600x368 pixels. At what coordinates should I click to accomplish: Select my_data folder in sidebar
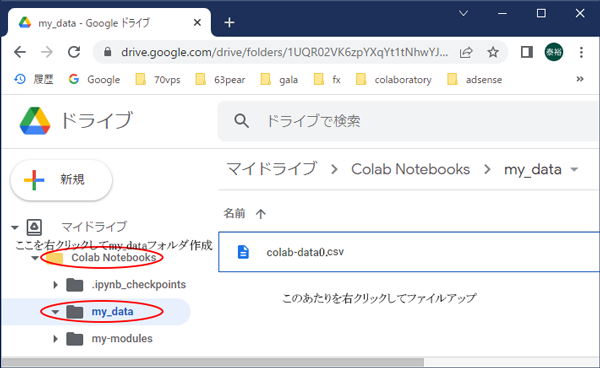point(112,312)
